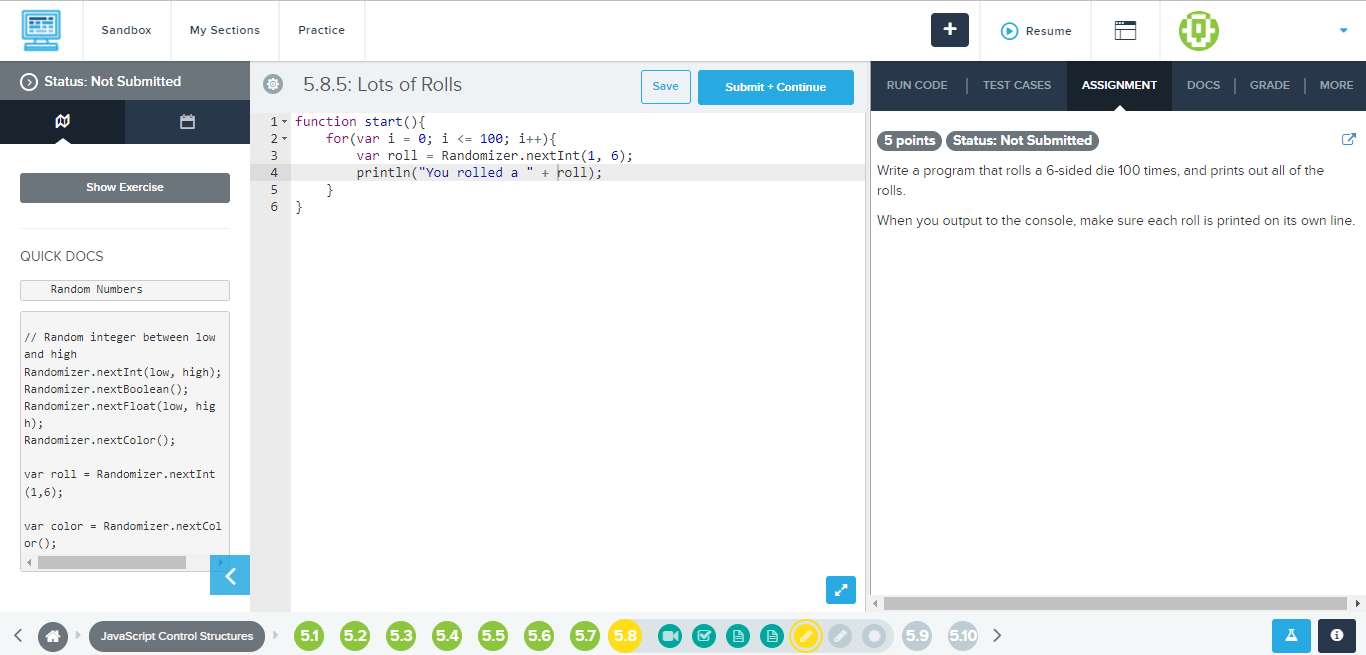Click Resume to continue the course
1366x655 pixels.
(x=1036, y=31)
